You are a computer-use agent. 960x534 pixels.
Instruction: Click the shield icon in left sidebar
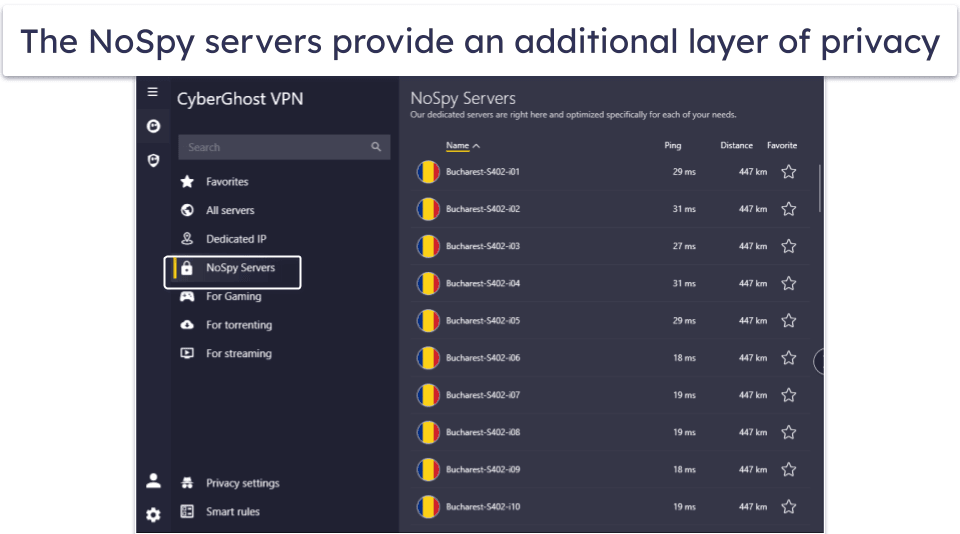(153, 160)
